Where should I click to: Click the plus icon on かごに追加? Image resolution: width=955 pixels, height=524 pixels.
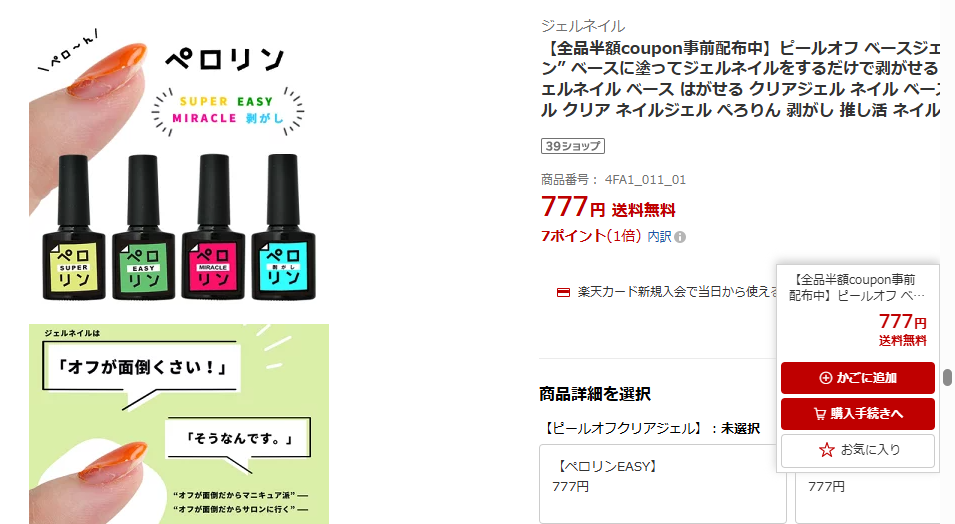[825, 378]
